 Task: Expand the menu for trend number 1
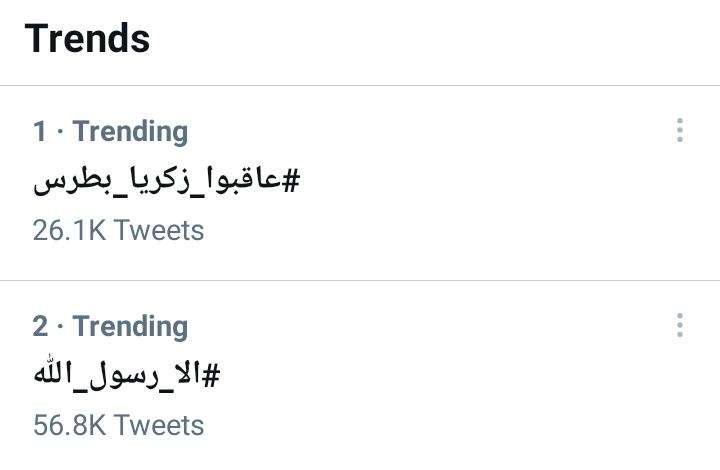tap(680, 130)
